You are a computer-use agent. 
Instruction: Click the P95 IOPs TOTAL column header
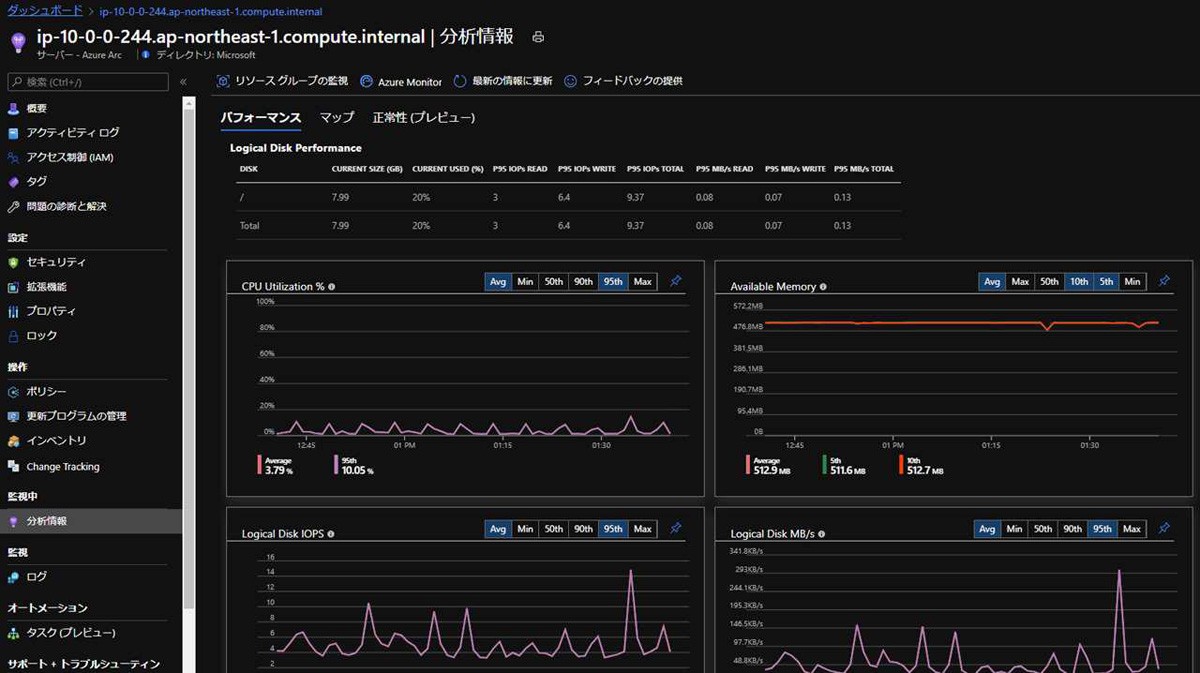[655, 169]
